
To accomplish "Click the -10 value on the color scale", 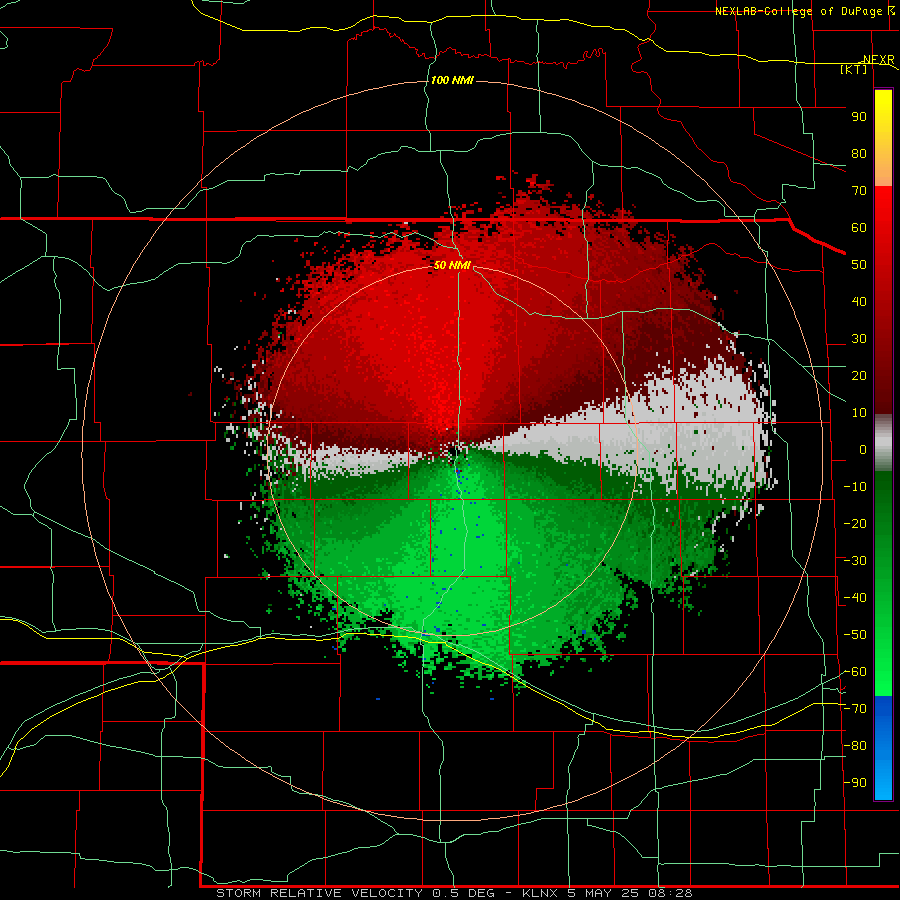I will point(855,487).
